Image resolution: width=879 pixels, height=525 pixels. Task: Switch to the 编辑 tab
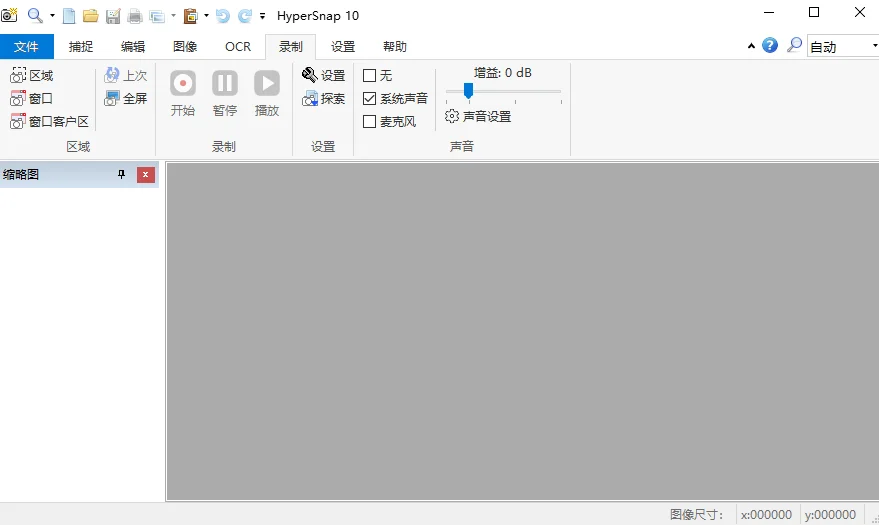(x=133, y=47)
